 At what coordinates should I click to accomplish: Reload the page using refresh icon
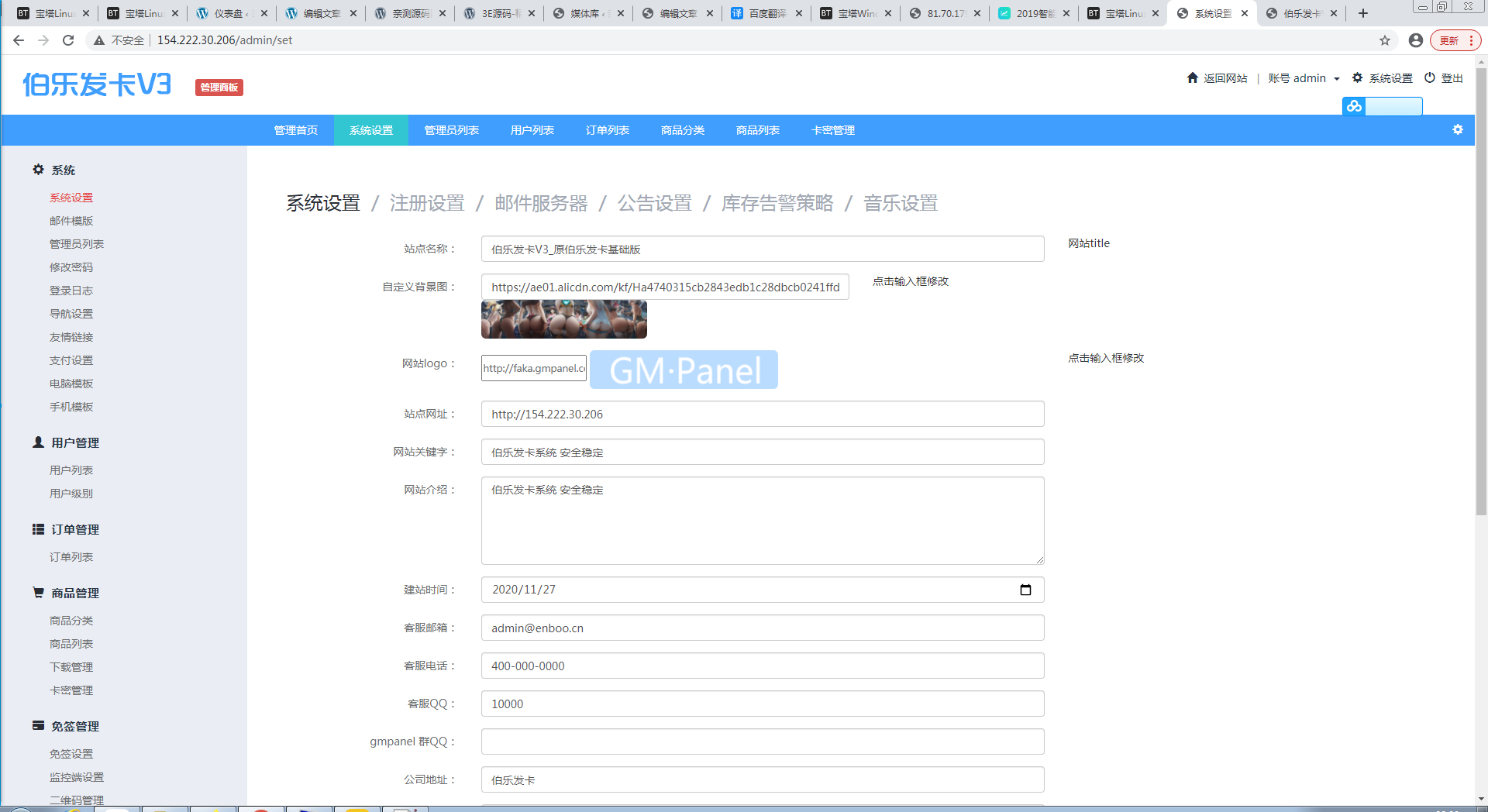point(68,40)
